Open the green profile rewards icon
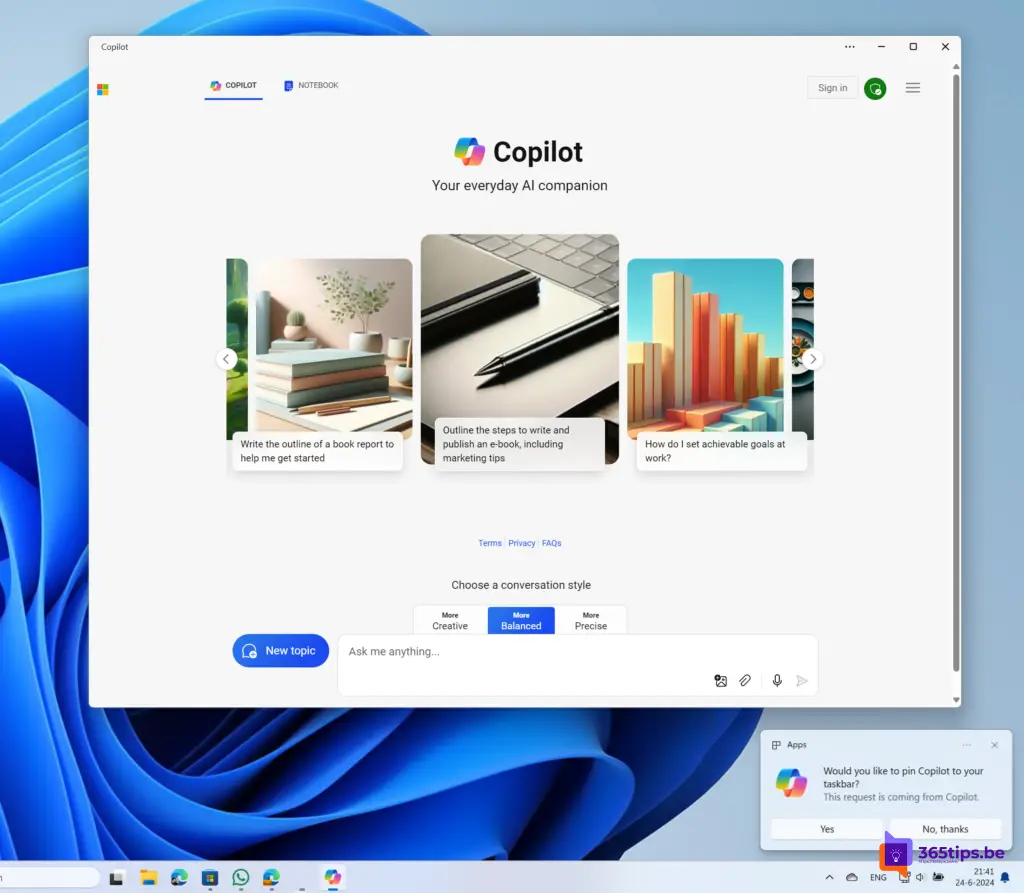 [875, 88]
